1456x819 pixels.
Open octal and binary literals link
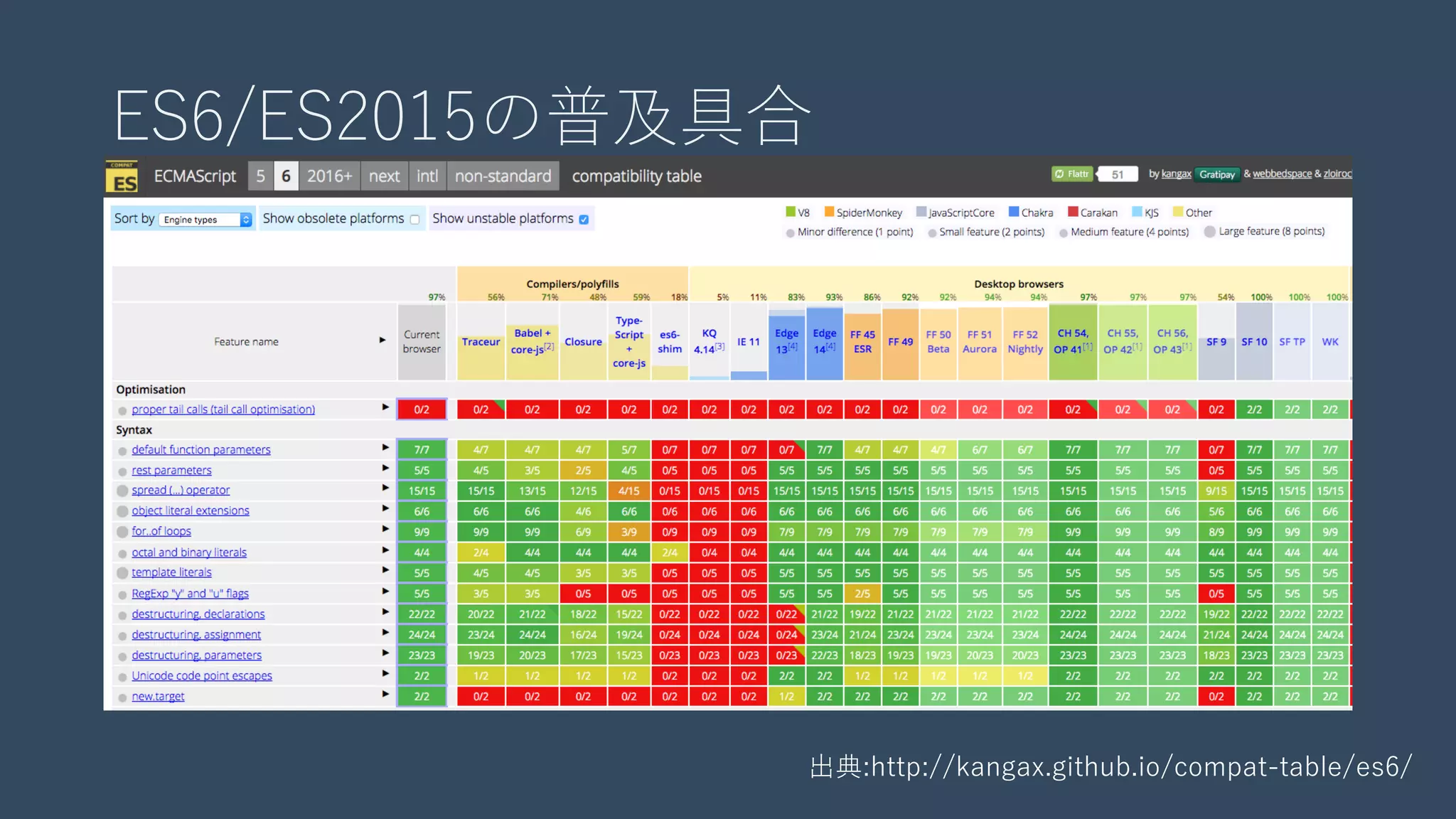click(189, 552)
